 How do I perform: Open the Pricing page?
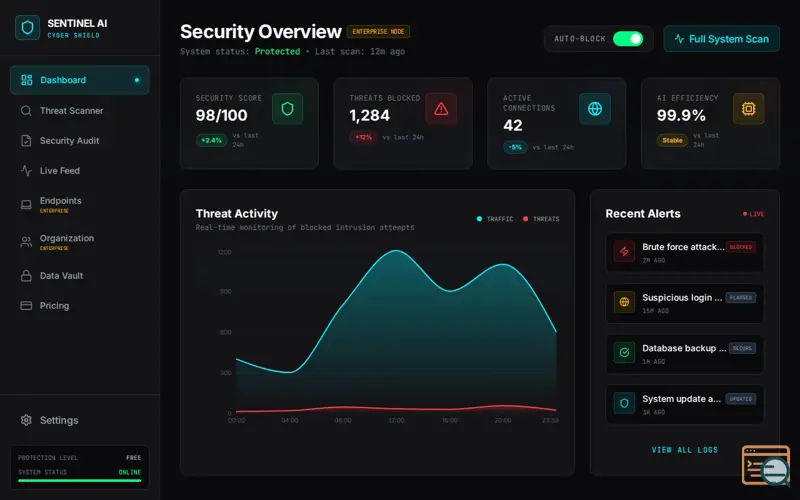(80, 306)
